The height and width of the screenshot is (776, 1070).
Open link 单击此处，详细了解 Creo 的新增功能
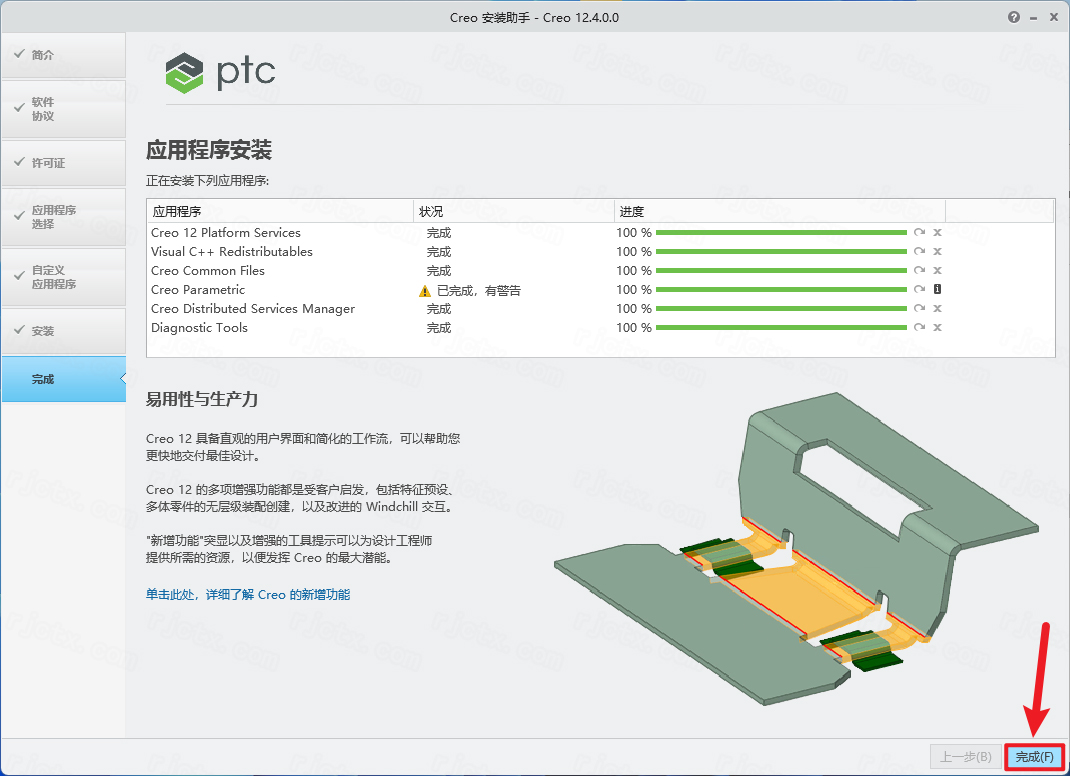248,594
